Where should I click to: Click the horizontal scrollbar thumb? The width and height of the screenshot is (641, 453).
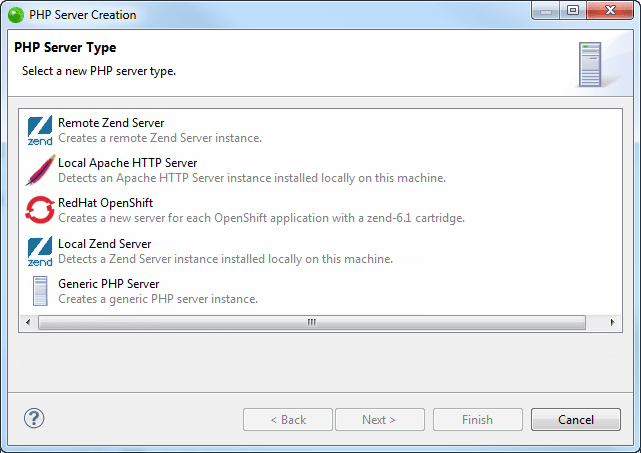coord(312,322)
